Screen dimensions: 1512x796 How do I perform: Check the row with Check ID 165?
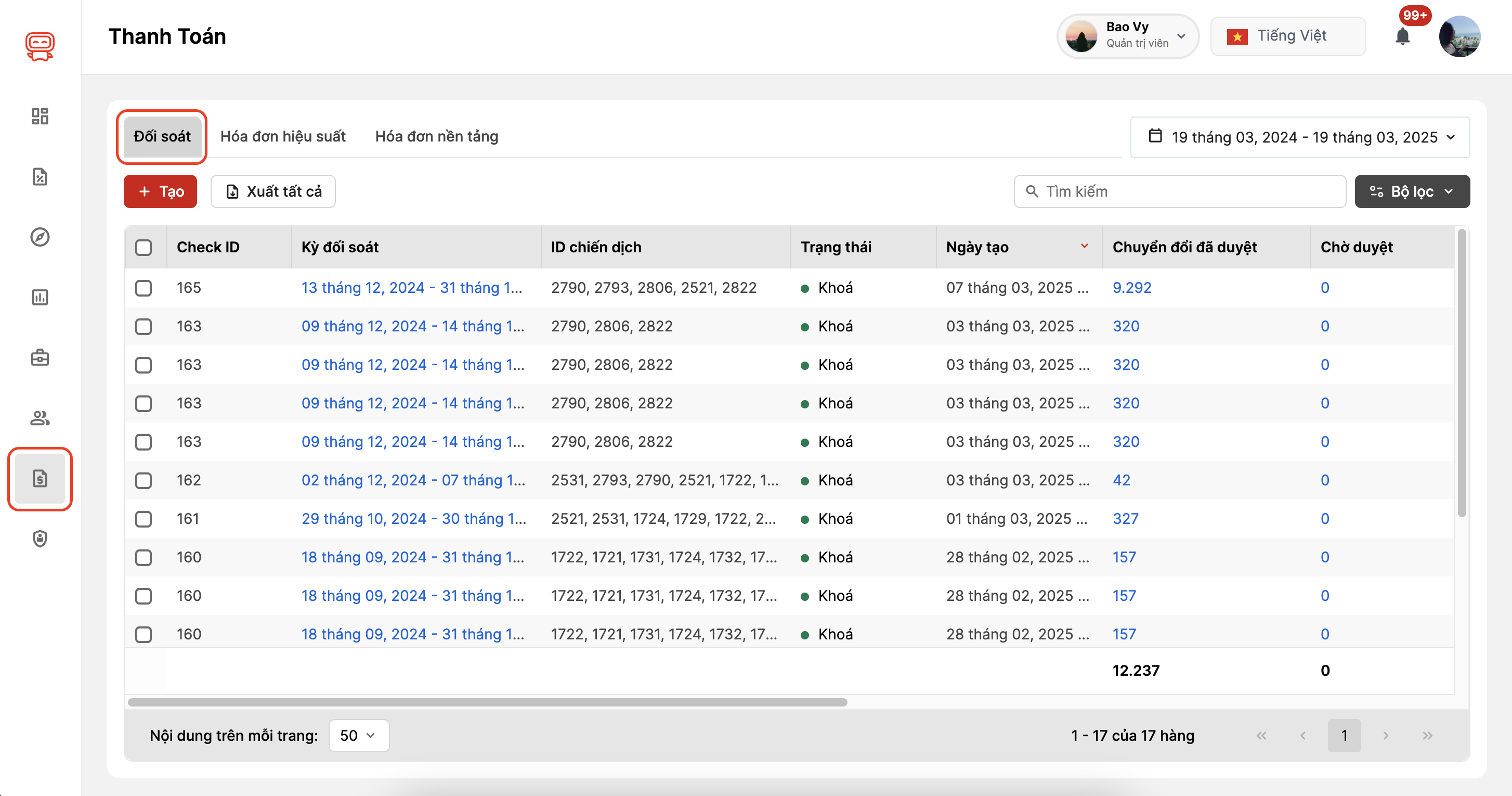point(143,288)
